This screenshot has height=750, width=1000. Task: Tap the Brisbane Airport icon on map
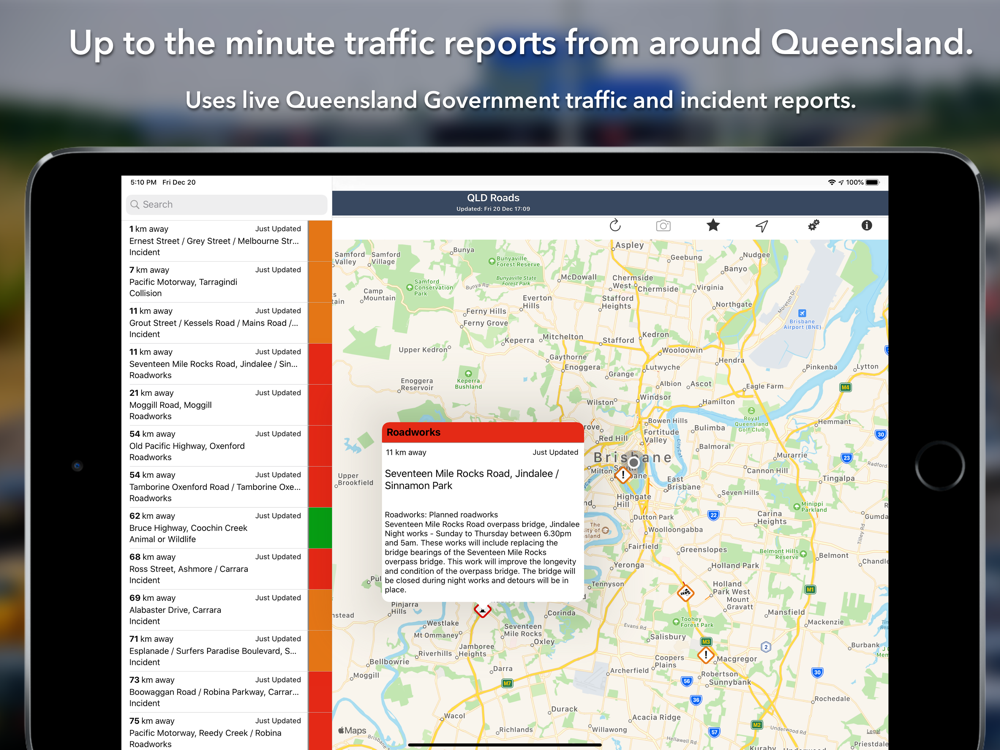tap(802, 313)
